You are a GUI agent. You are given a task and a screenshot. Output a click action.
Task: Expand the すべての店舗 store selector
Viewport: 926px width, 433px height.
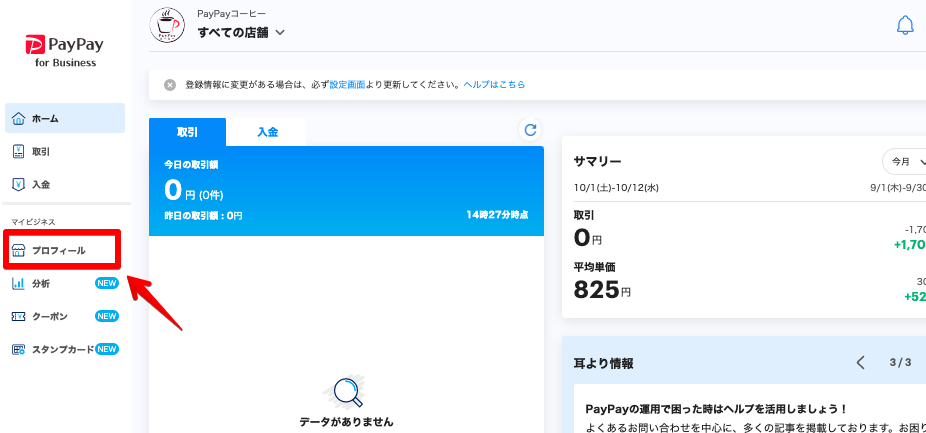click(x=241, y=32)
